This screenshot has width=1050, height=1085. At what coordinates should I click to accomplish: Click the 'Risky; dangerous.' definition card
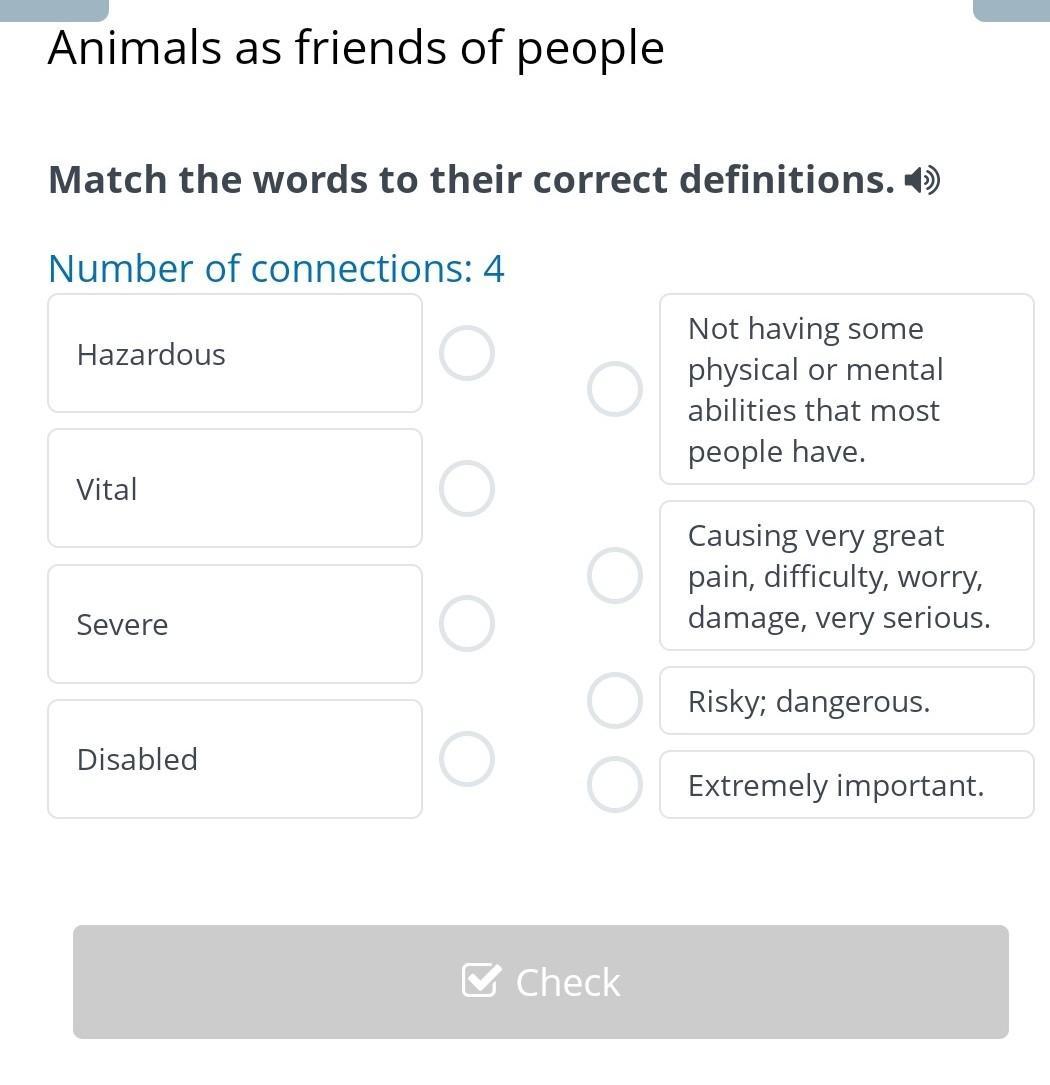tap(847, 700)
